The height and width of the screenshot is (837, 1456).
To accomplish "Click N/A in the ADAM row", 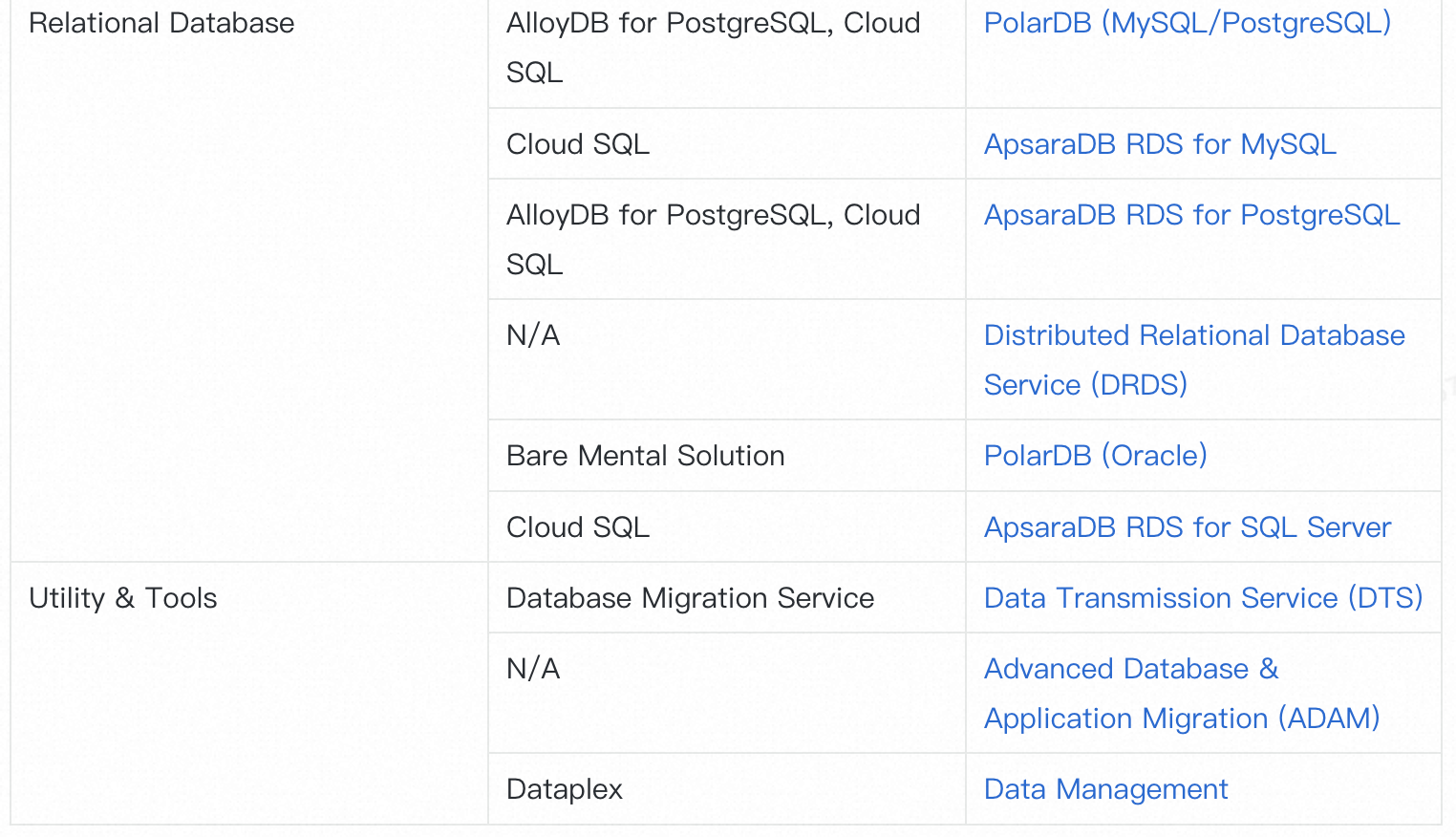I will 533,669.
